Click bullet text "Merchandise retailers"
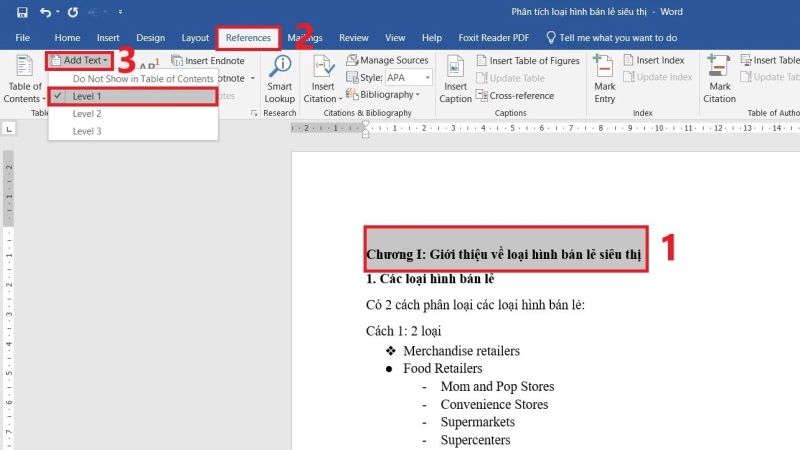The image size is (800, 450). click(x=462, y=351)
